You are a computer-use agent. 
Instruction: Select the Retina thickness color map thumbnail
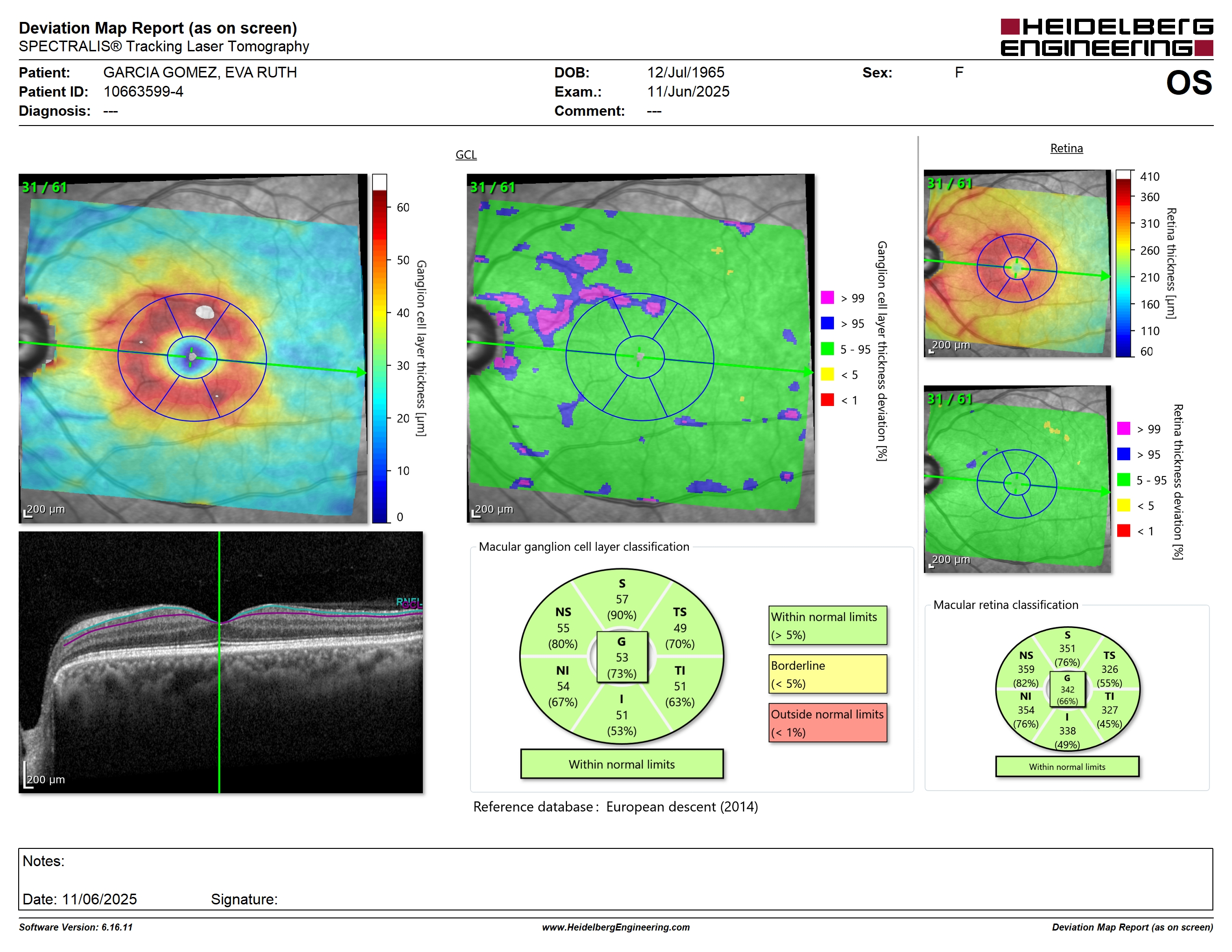pyautogui.click(x=1017, y=263)
